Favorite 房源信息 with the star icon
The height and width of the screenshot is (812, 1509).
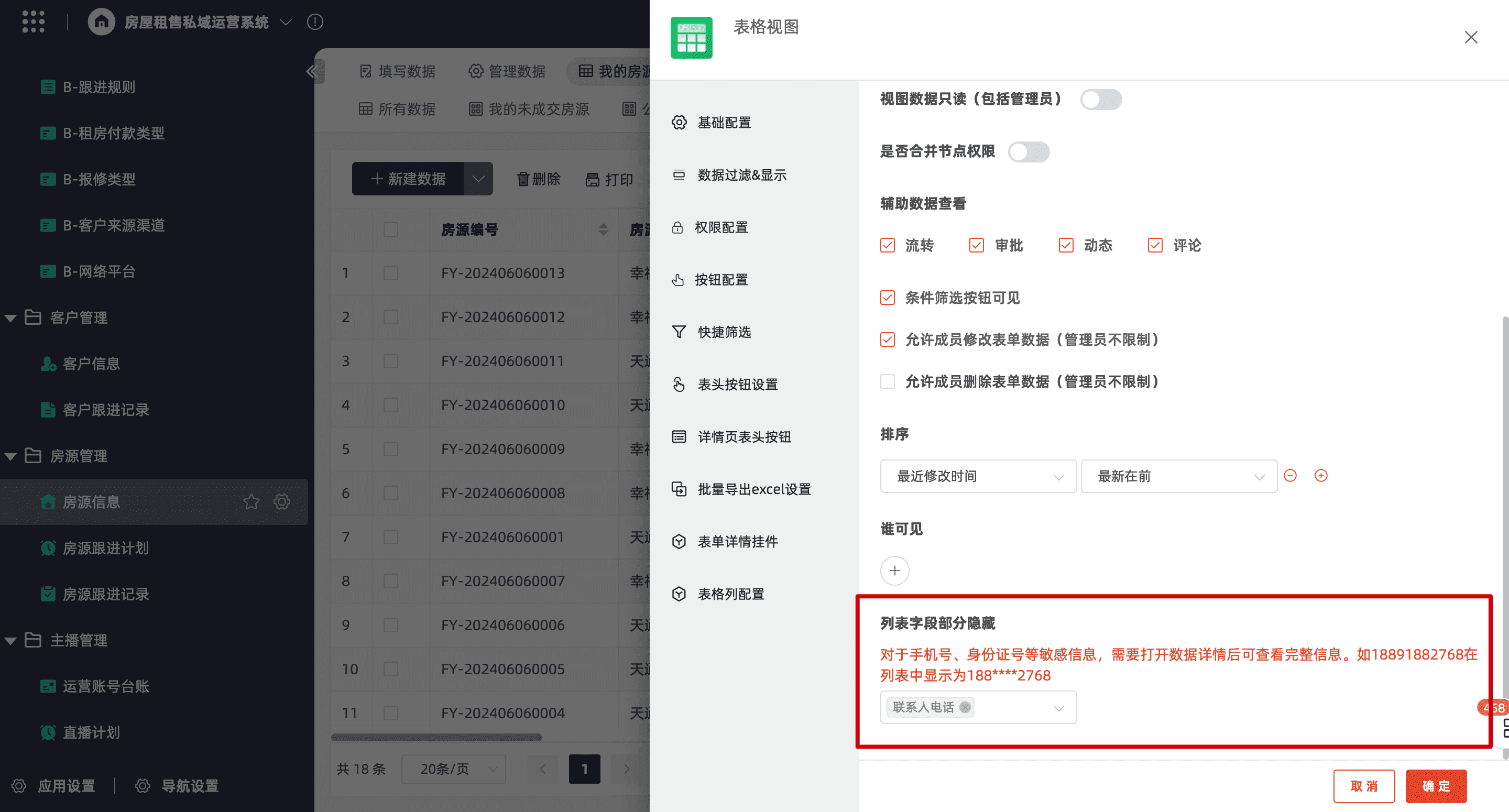[251, 501]
